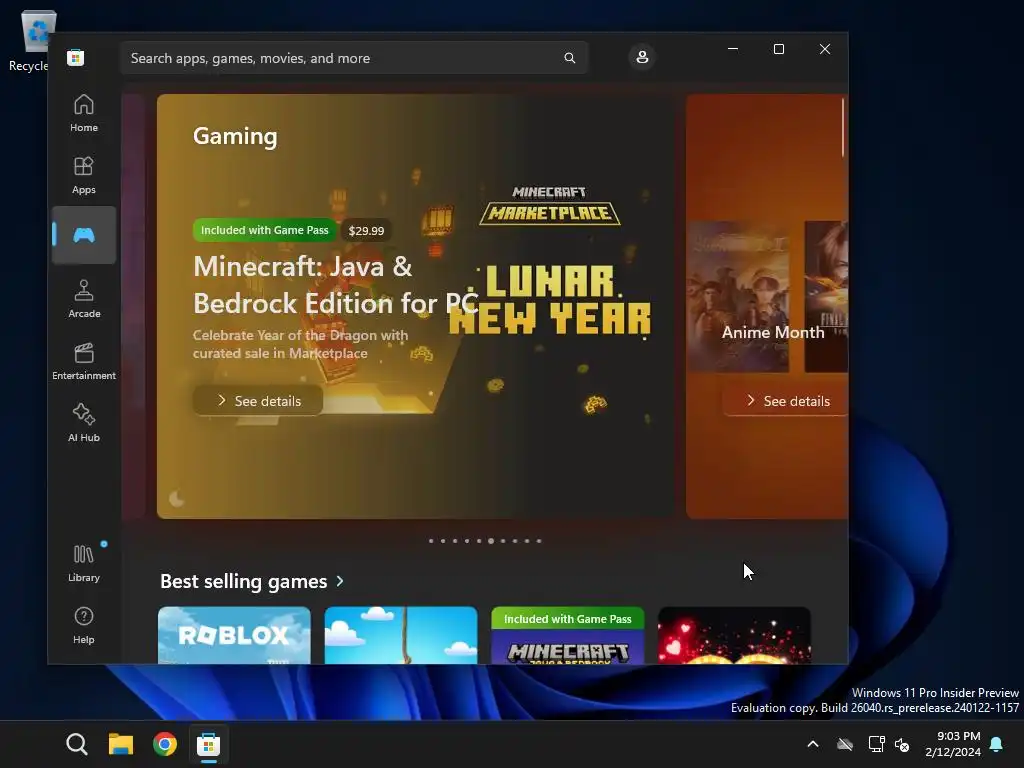The height and width of the screenshot is (768, 1024).
Task: Click the Microsoft Store logo in title bar
Action: point(75,57)
